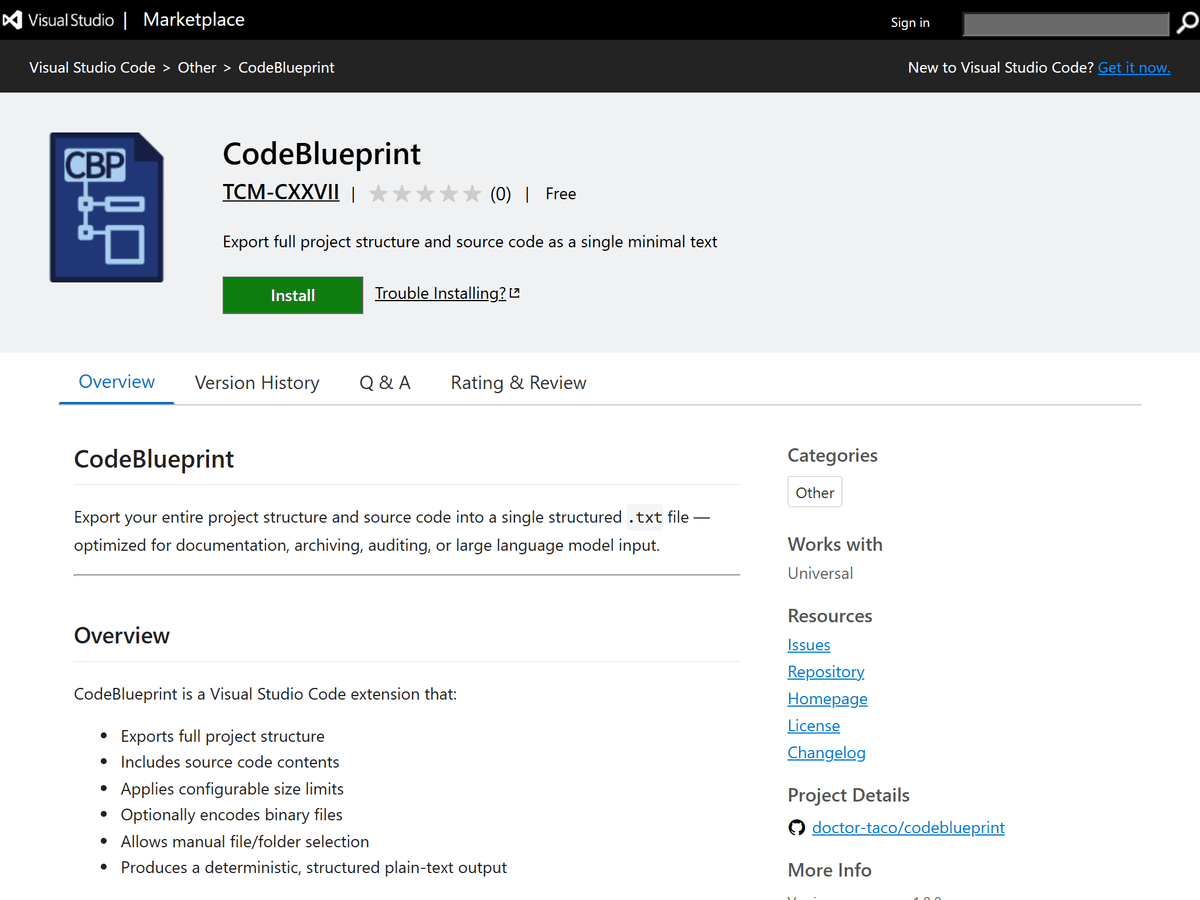Click the GitHub icon beside doctor-taco/codeblueprint
Screen dimensions: 1200x900
point(796,827)
